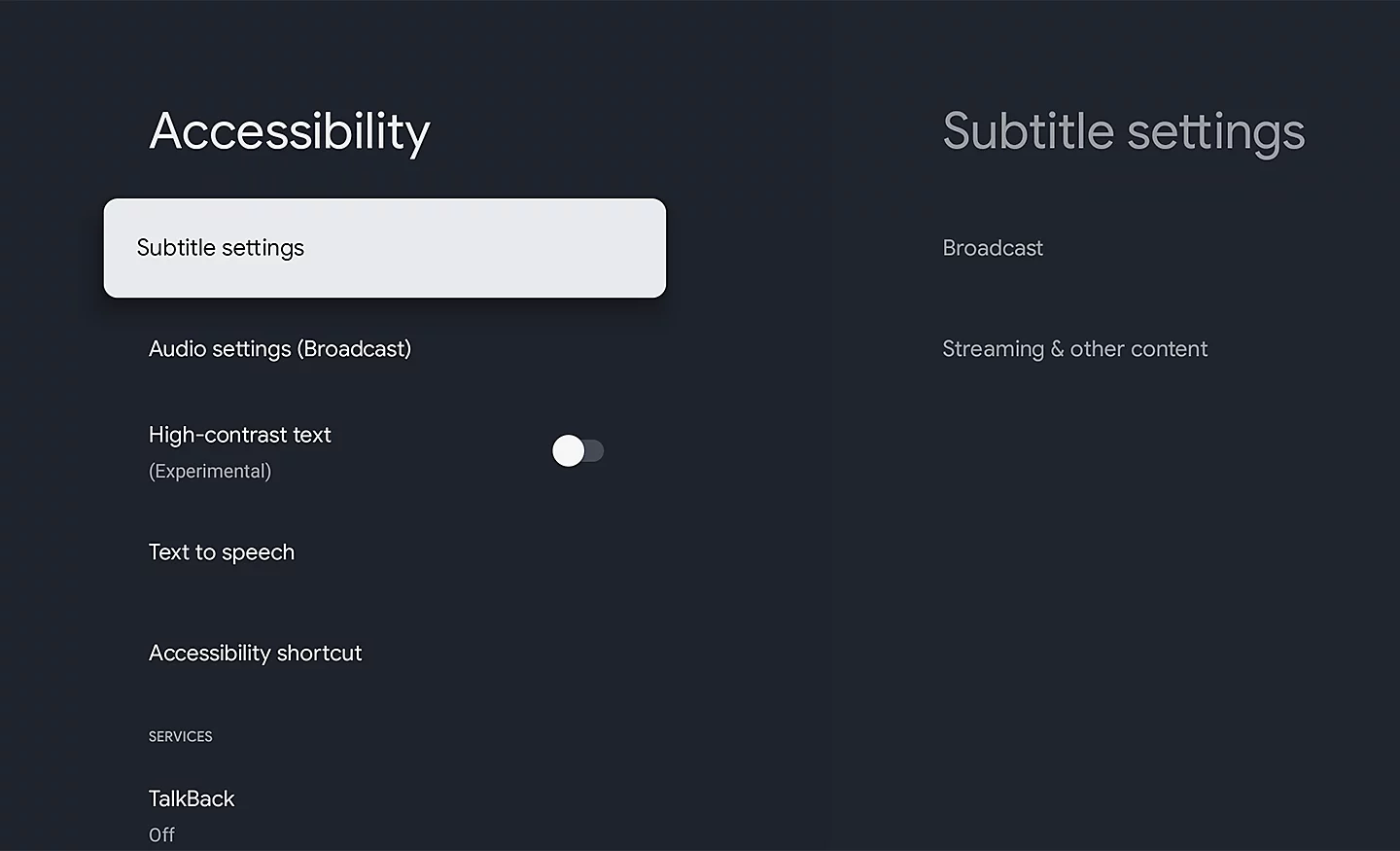Click the word shortcut in Accessibility shortcut
The width and height of the screenshot is (1400, 851).
coord(319,654)
